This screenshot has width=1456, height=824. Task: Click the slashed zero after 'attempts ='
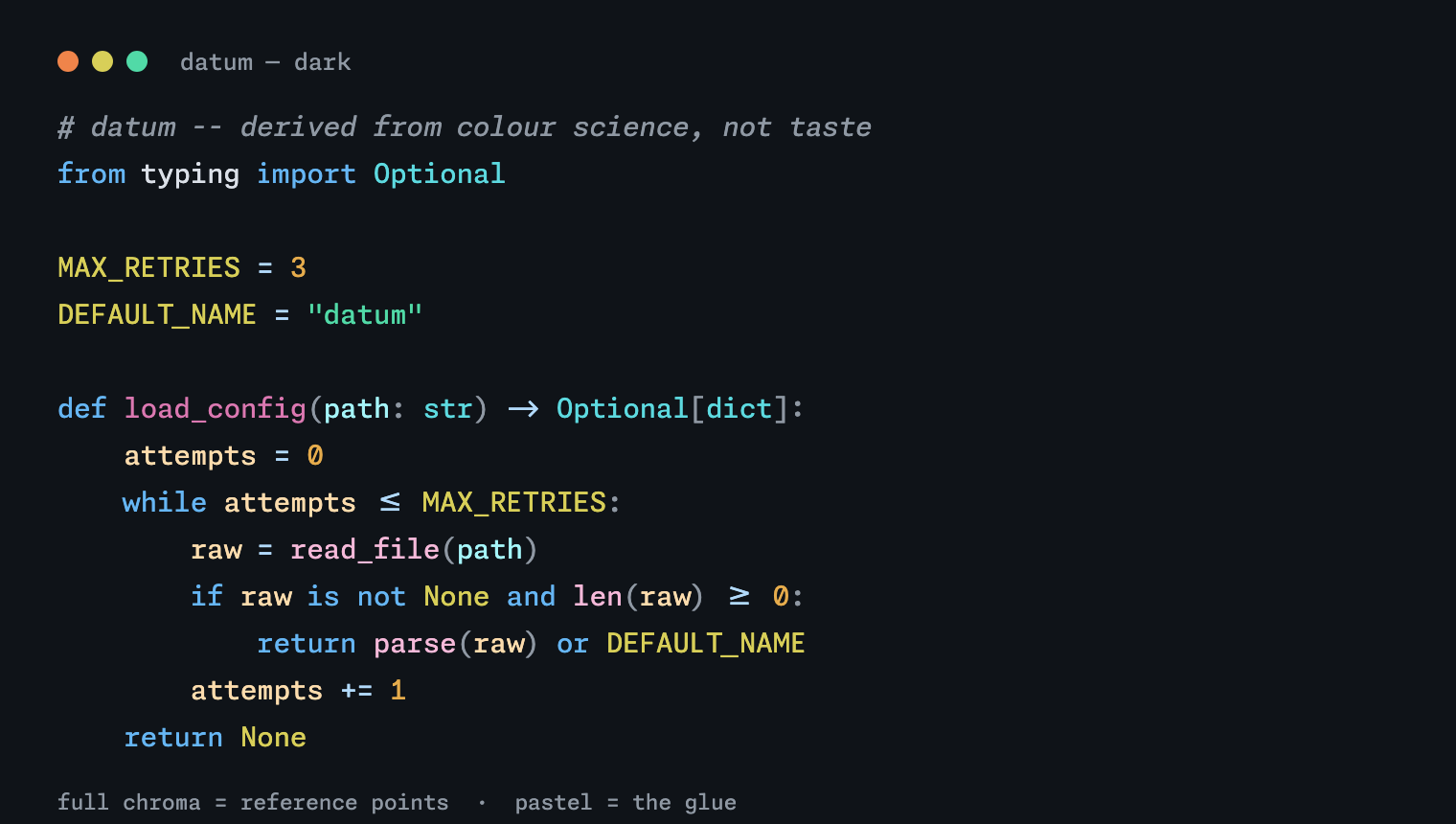(314, 455)
